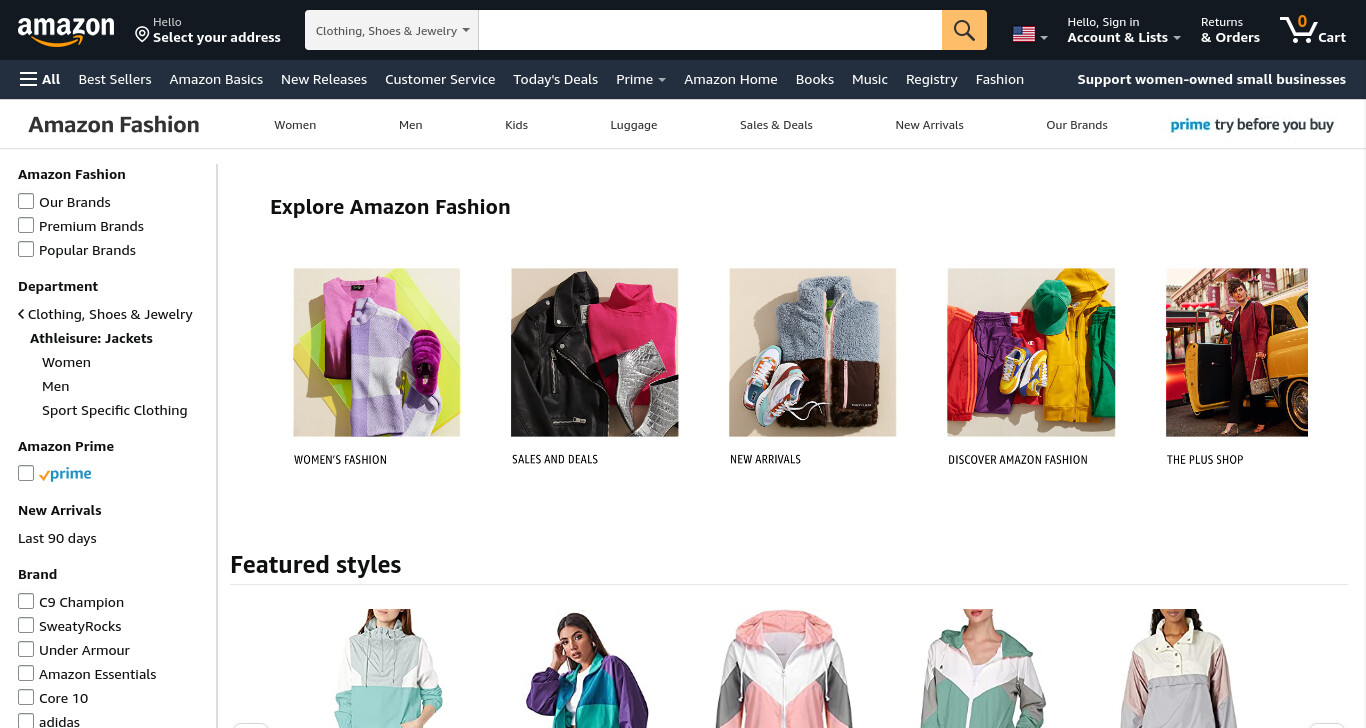Check the Our Brands checkbox
This screenshot has height=728, width=1366.
point(26,201)
